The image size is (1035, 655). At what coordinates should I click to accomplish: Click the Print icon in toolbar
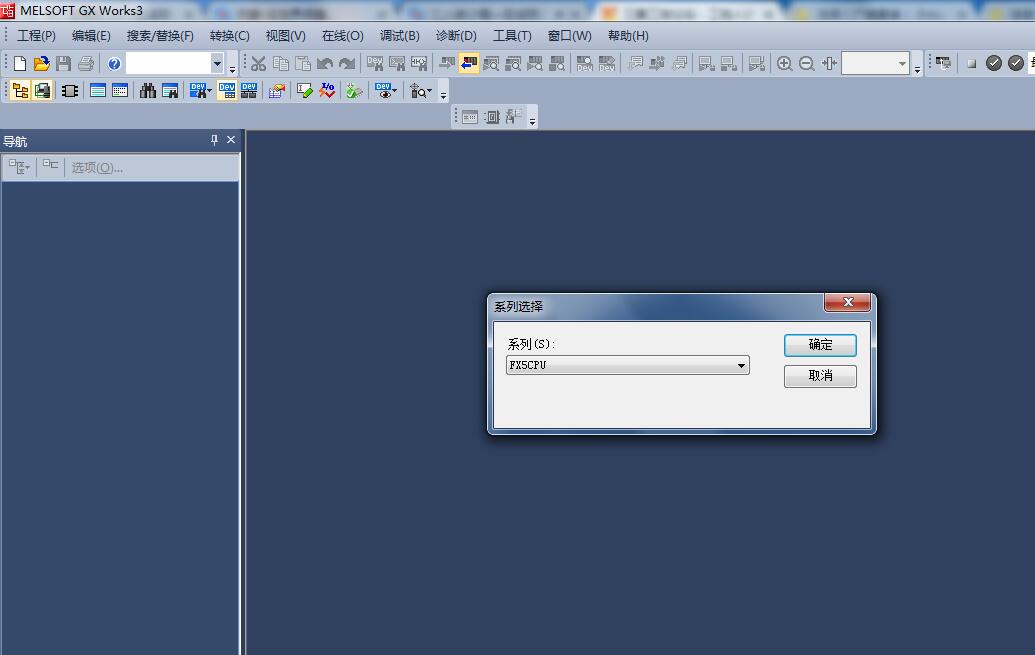tap(86, 64)
